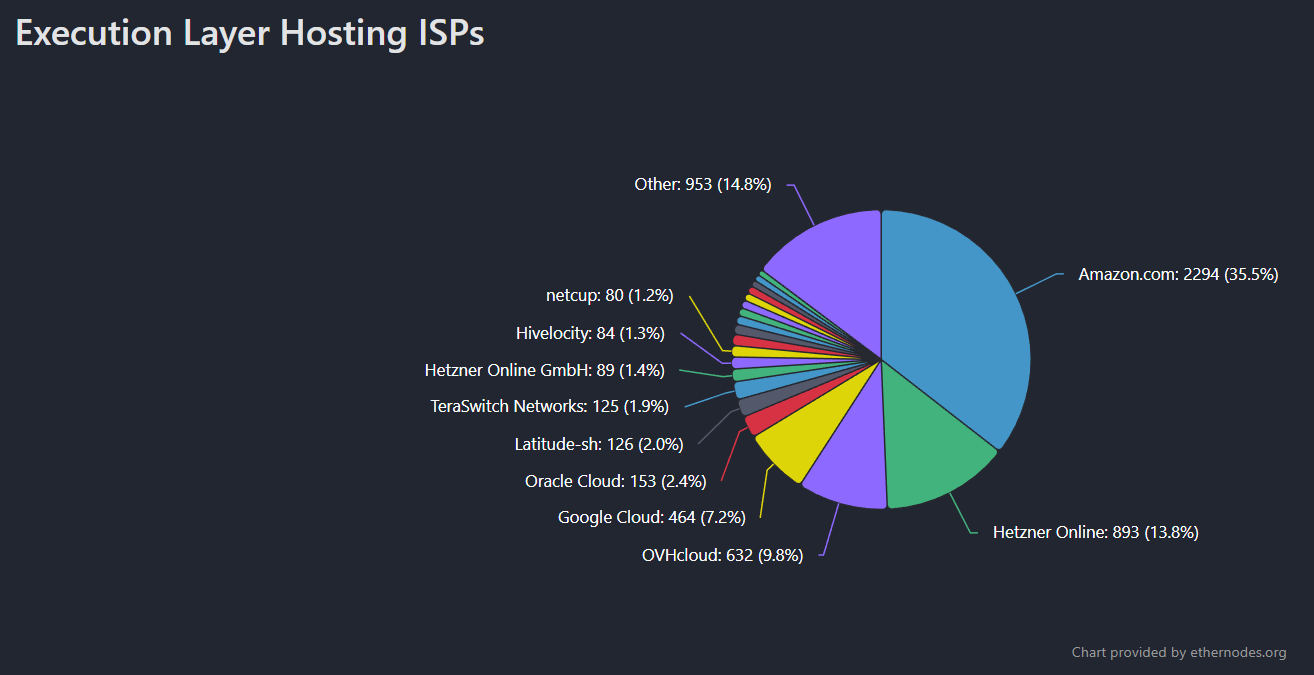The width and height of the screenshot is (1314, 675).
Task: Click the Amazon.com: 2294 (35.5%) label
Action: (x=1178, y=274)
